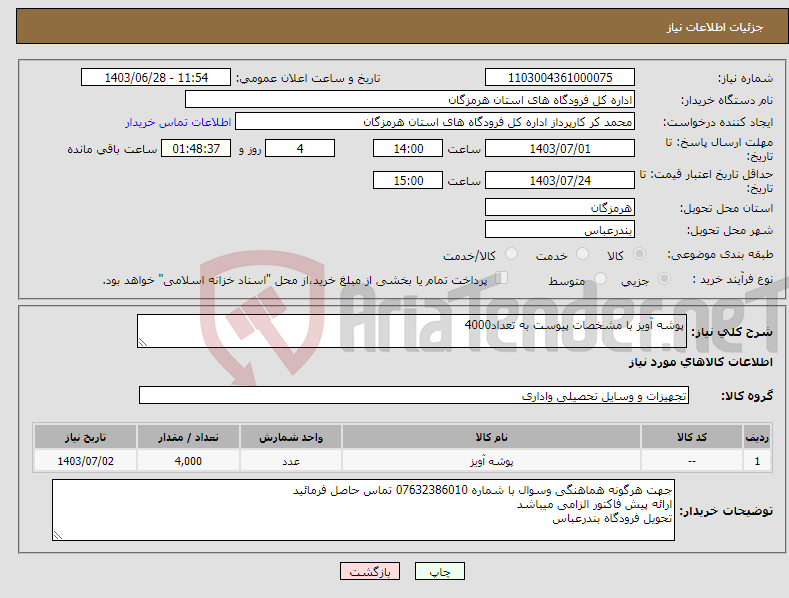Select the کالا radio button
Screen dimensions: 789x598
click(639, 254)
